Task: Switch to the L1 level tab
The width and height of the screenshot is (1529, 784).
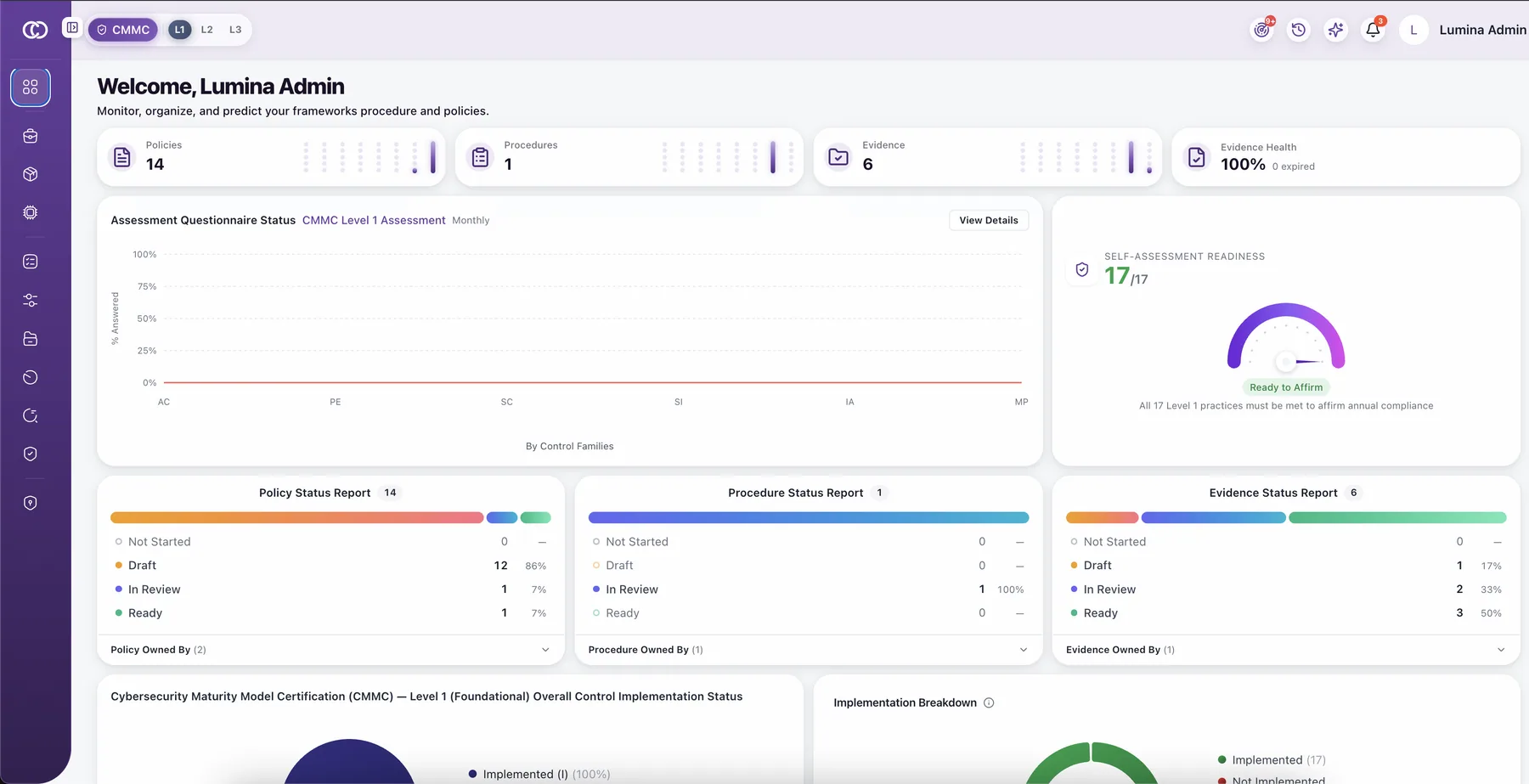Action: [x=179, y=30]
